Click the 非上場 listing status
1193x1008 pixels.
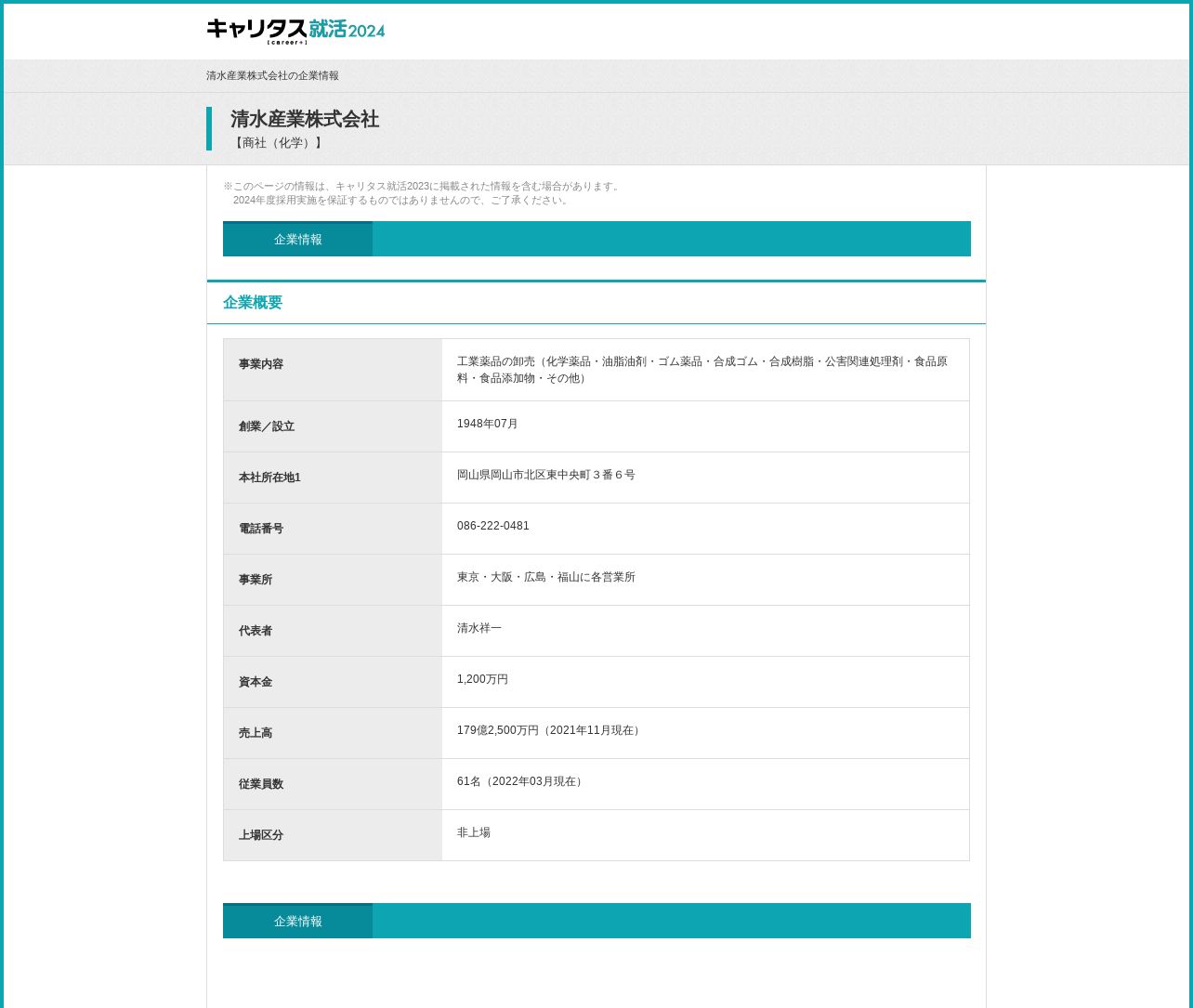coord(474,832)
